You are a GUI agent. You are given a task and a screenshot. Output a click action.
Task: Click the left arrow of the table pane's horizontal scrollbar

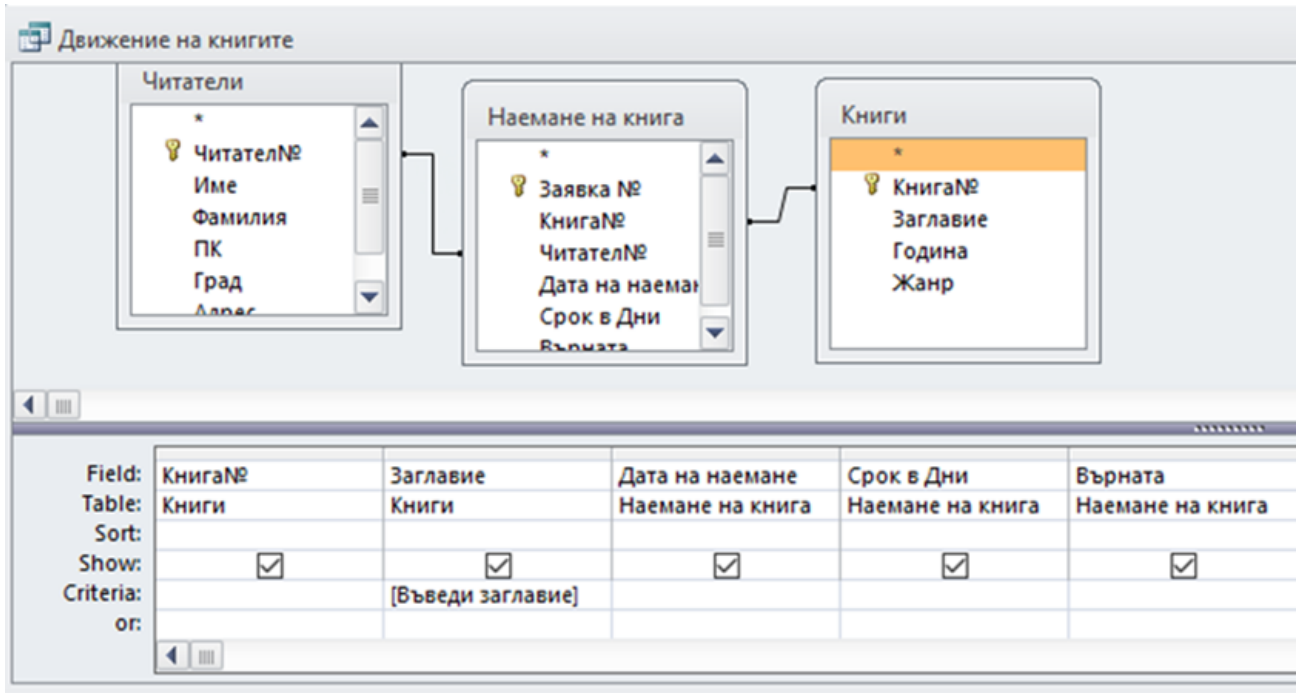click(29, 406)
